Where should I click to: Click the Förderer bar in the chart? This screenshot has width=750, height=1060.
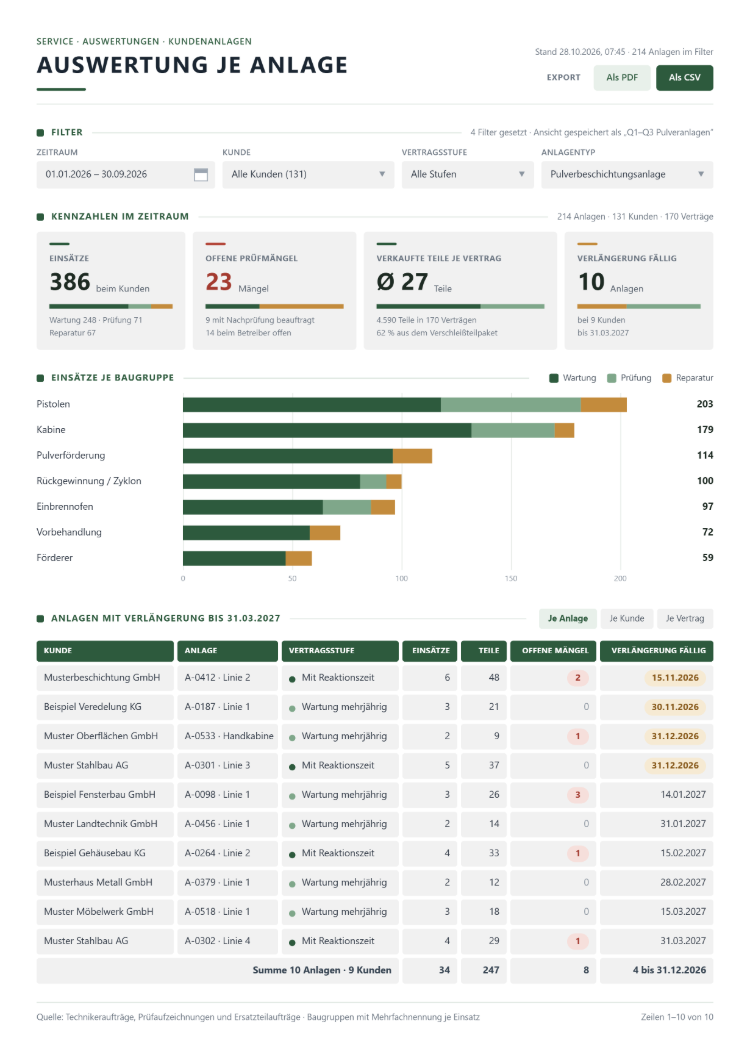coord(247,558)
